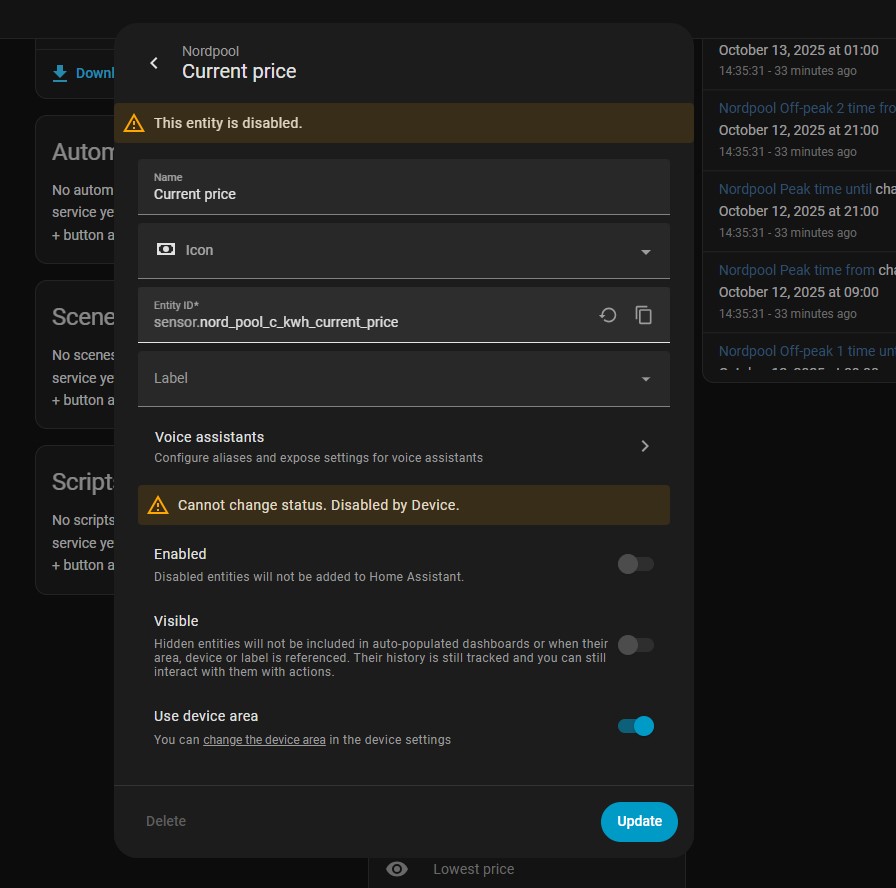Toggle the Enabled switch
Image resolution: width=896 pixels, height=888 pixels.
tap(635, 564)
